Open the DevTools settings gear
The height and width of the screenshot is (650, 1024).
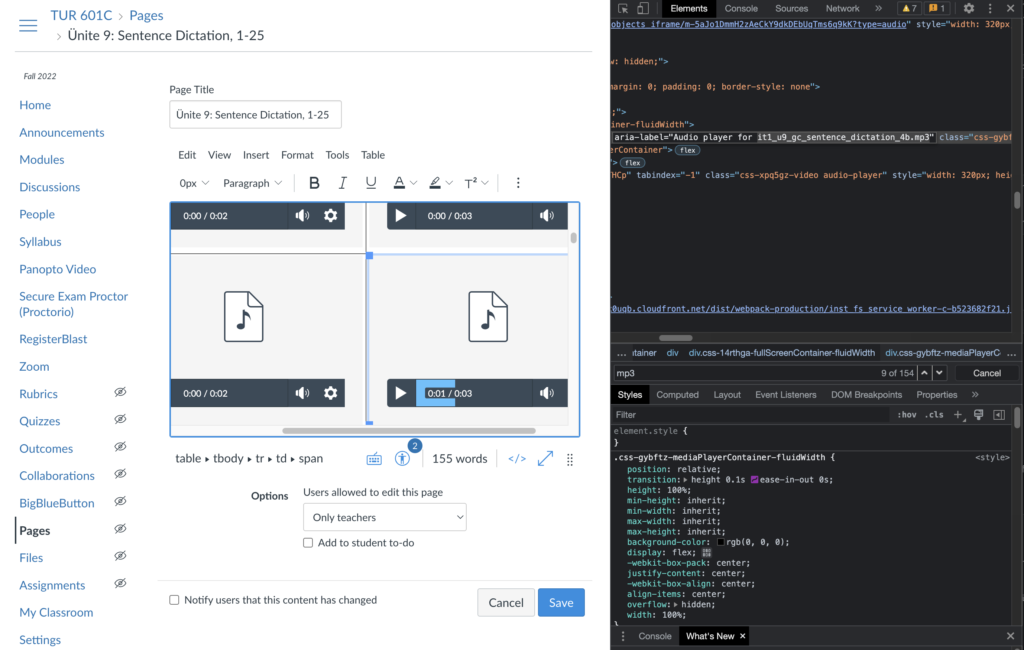(968, 8)
